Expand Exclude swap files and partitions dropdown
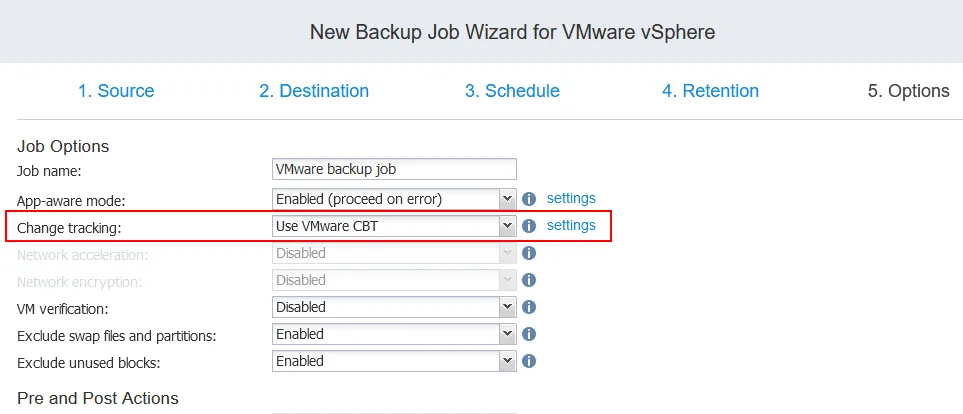The image size is (963, 414). [394, 334]
